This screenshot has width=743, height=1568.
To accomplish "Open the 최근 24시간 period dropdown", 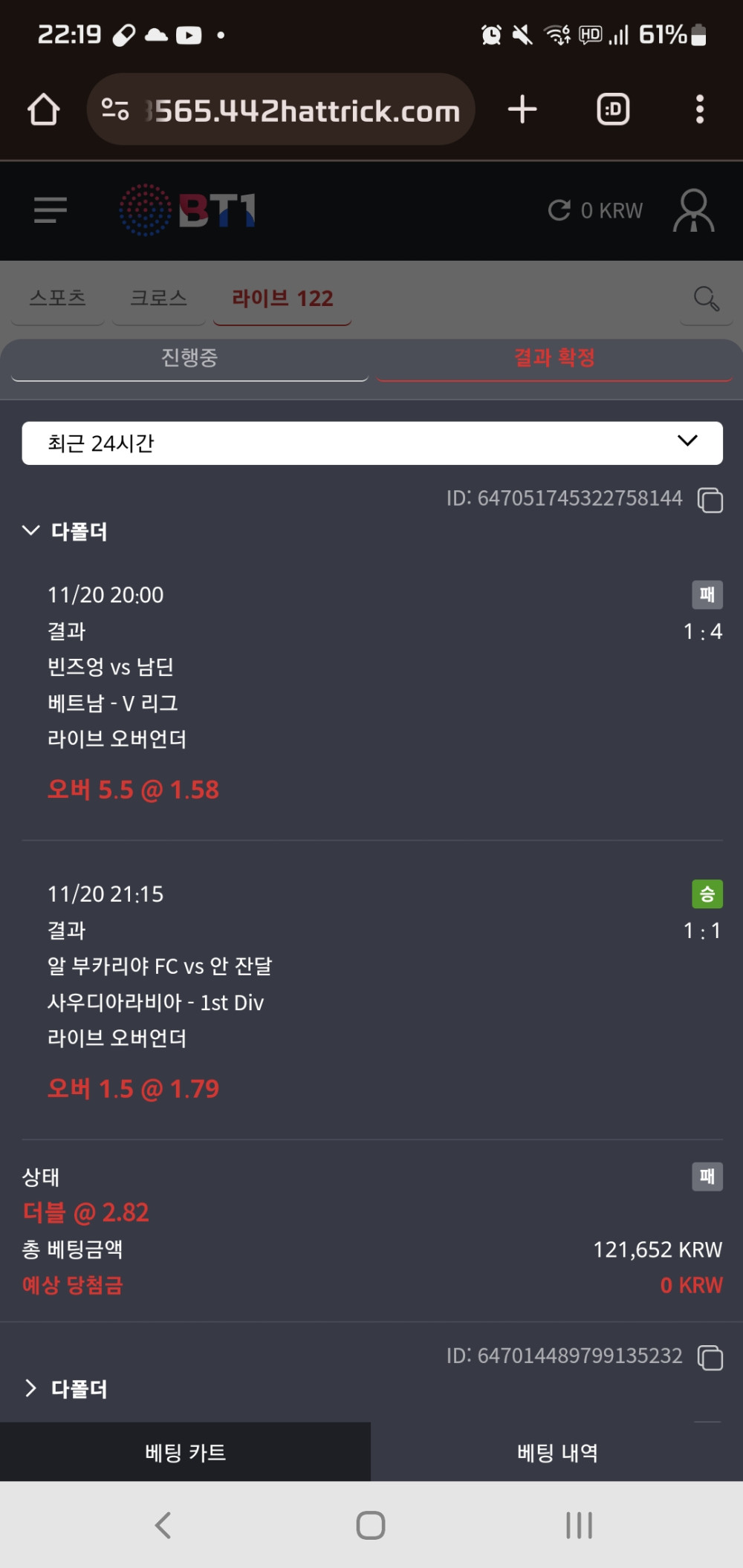I will click(x=372, y=443).
